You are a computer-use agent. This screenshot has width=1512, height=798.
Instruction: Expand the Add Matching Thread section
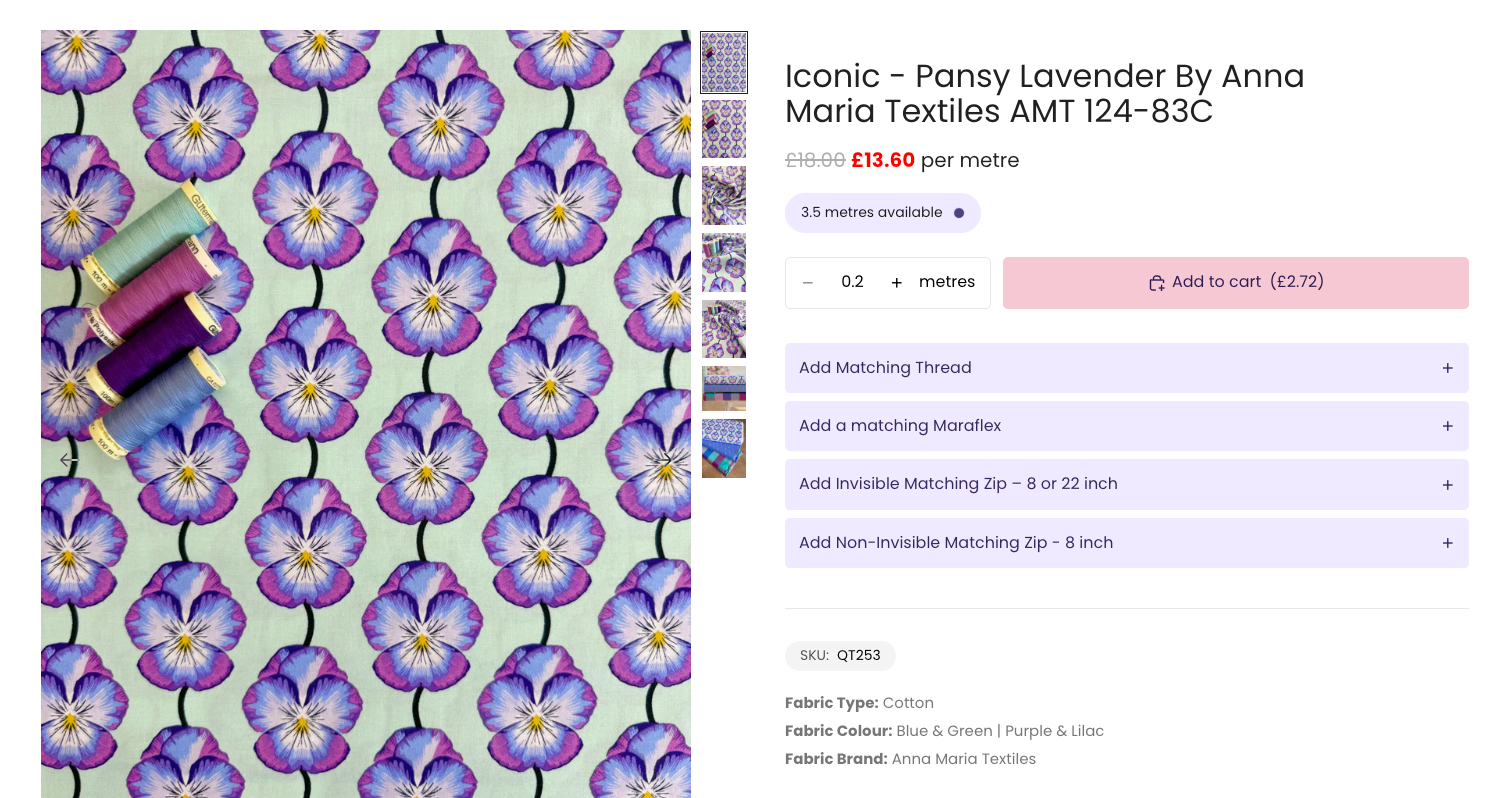1447,368
